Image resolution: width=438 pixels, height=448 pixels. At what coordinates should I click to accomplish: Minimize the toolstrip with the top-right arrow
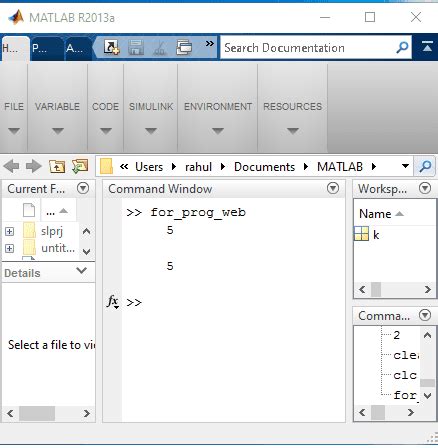[x=427, y=47]
